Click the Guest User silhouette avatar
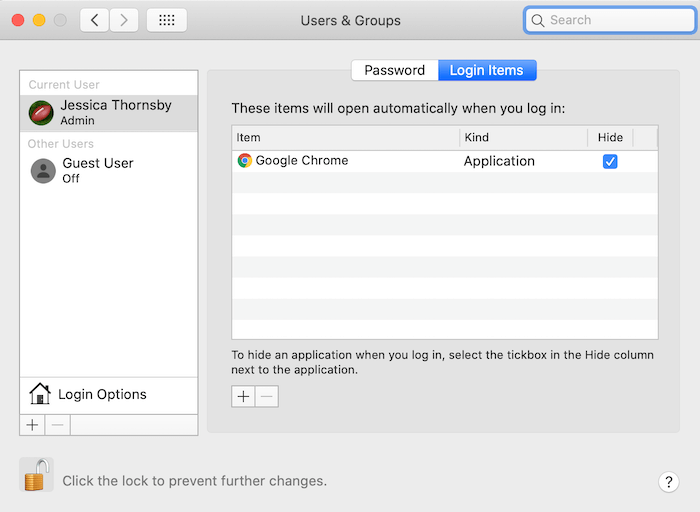The image size is (700, 512). [x=43, y=171]
